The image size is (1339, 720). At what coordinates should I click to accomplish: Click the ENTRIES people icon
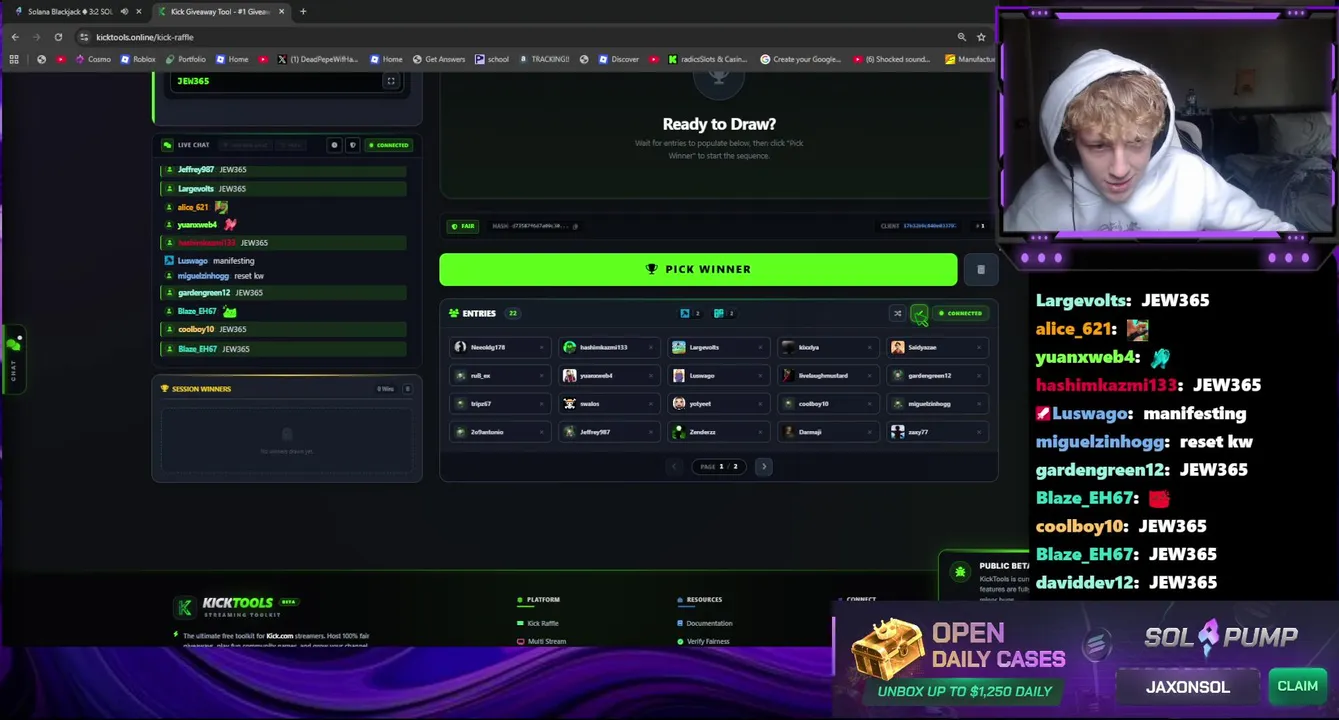(454, 313)
